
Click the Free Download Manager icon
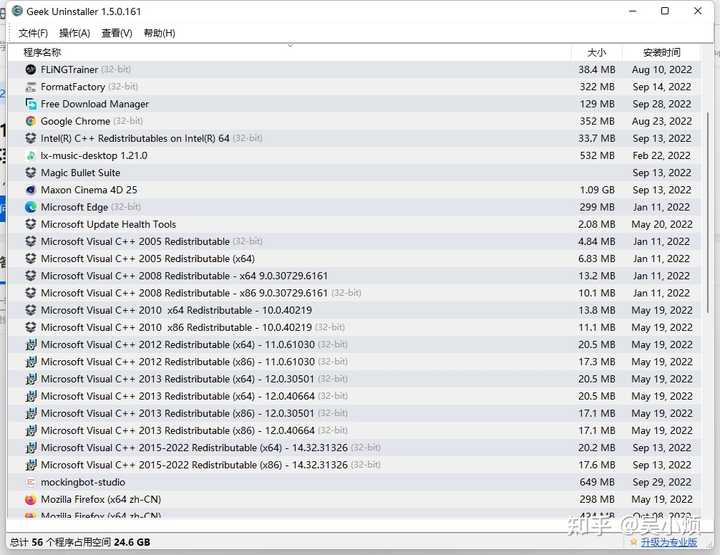31,104
